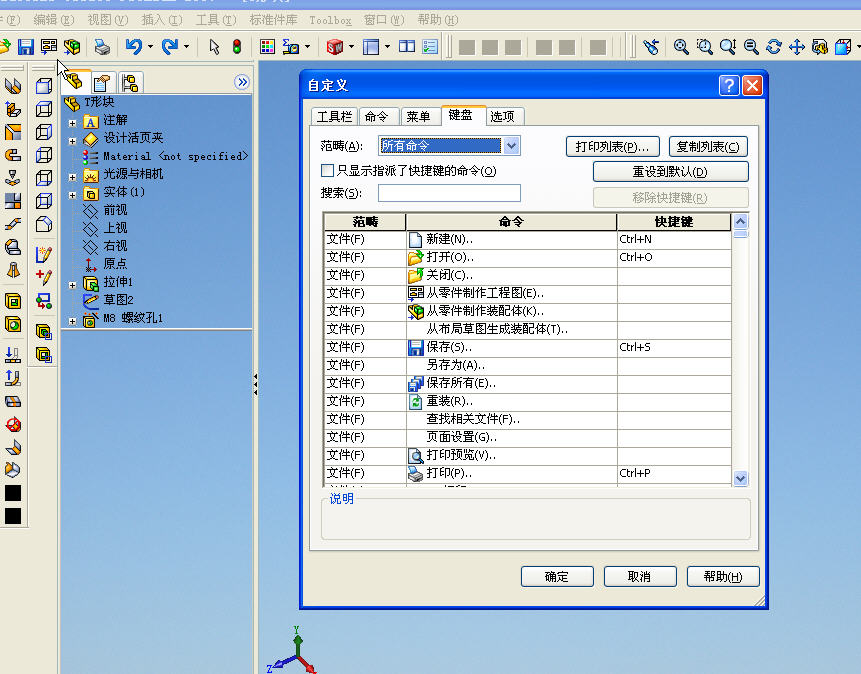Click the color grid Edit Color icon
The image size is (861, 674).
(x=267, y=47)
